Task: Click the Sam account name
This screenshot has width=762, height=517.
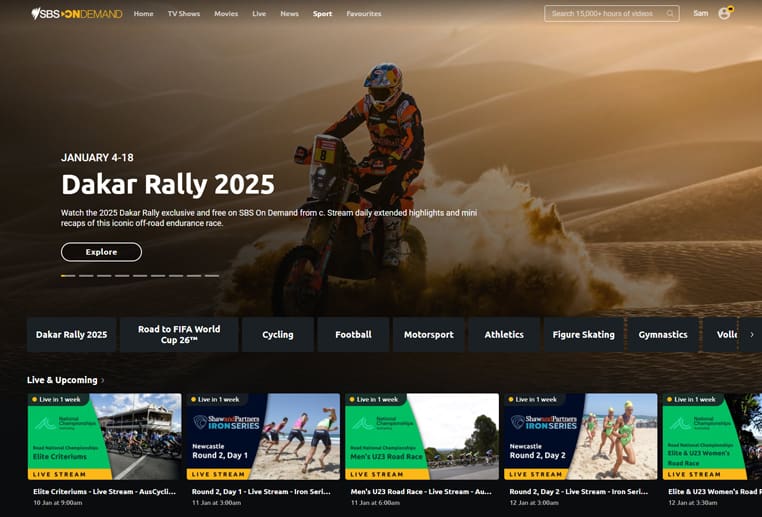Action: point(700,13)
